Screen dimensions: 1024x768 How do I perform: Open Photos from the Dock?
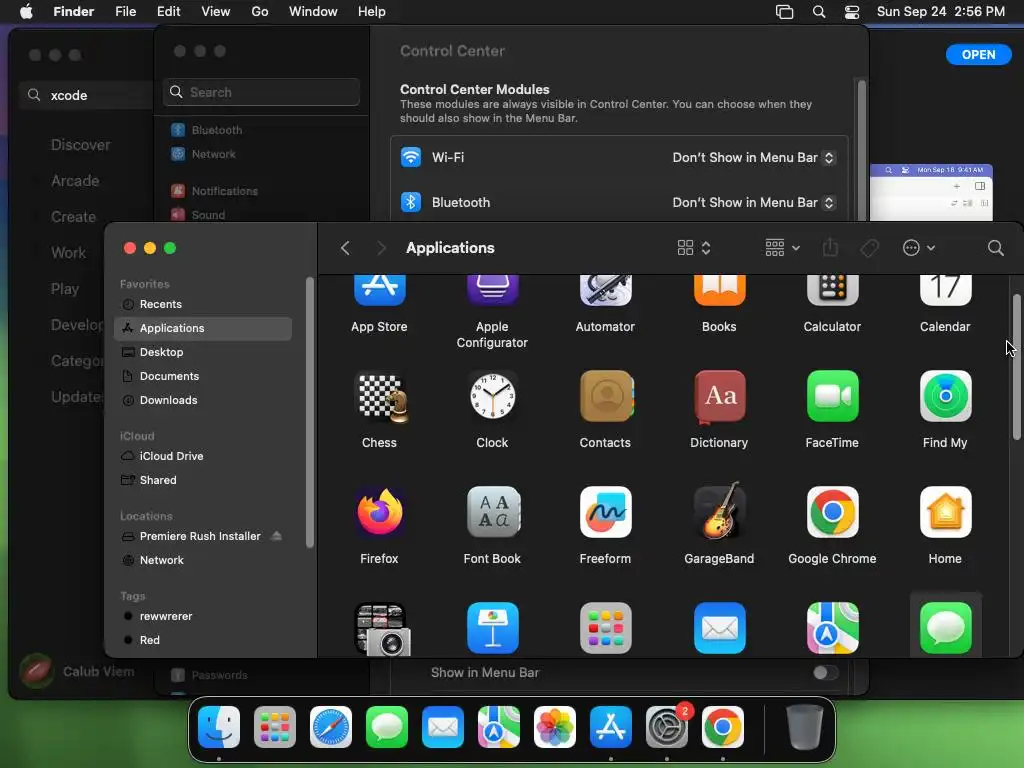[554, 727]
